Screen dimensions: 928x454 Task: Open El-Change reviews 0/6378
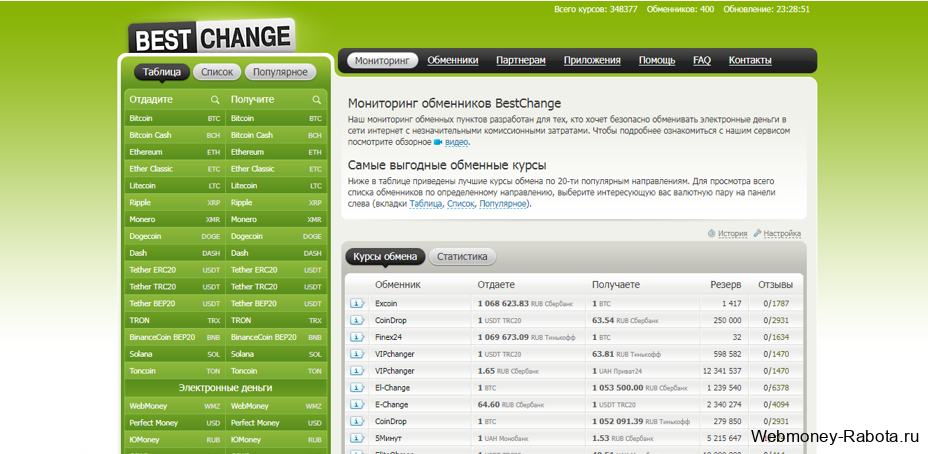tap(776, 388)
